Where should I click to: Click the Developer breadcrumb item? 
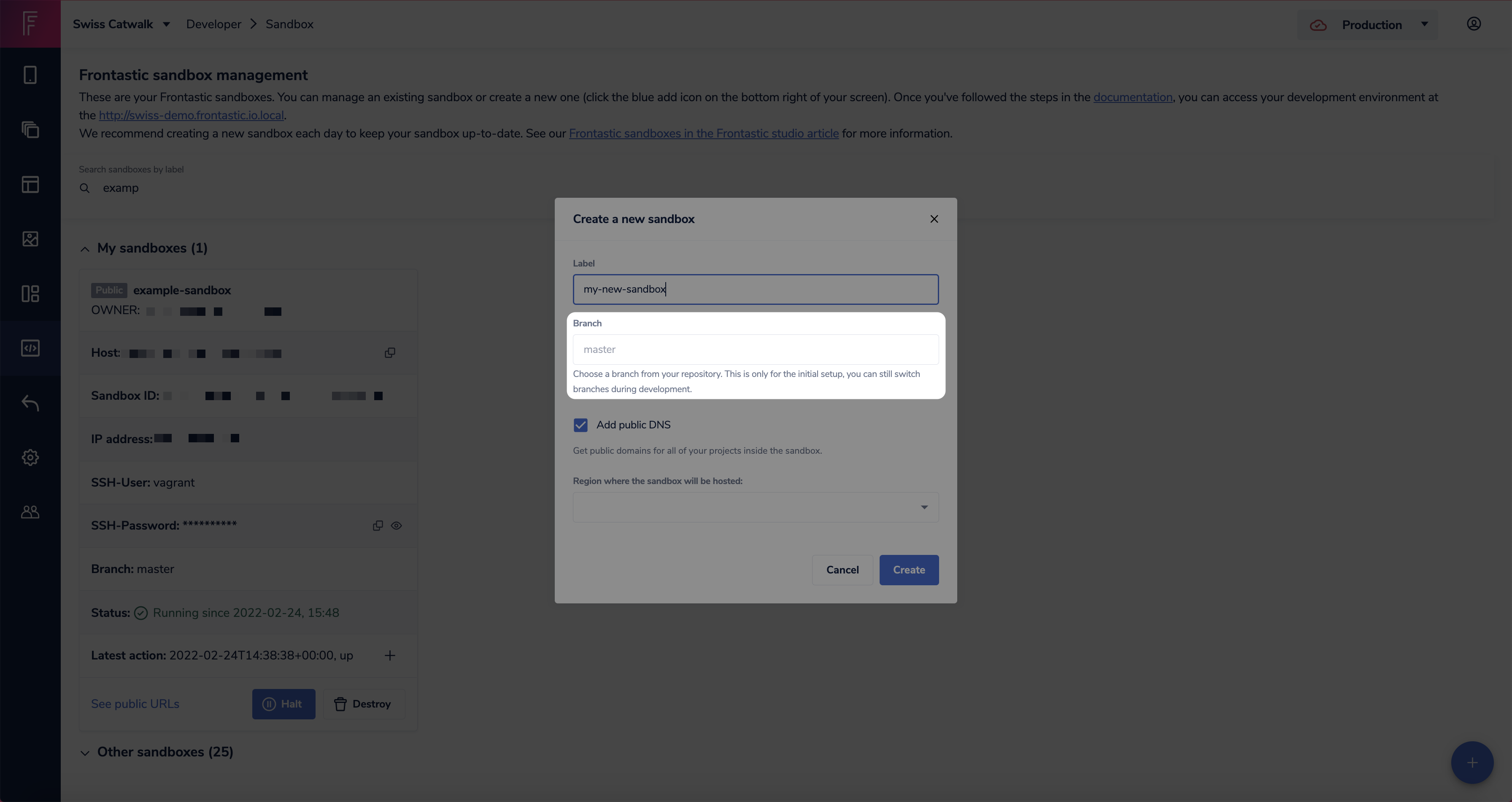coord(213,24)
